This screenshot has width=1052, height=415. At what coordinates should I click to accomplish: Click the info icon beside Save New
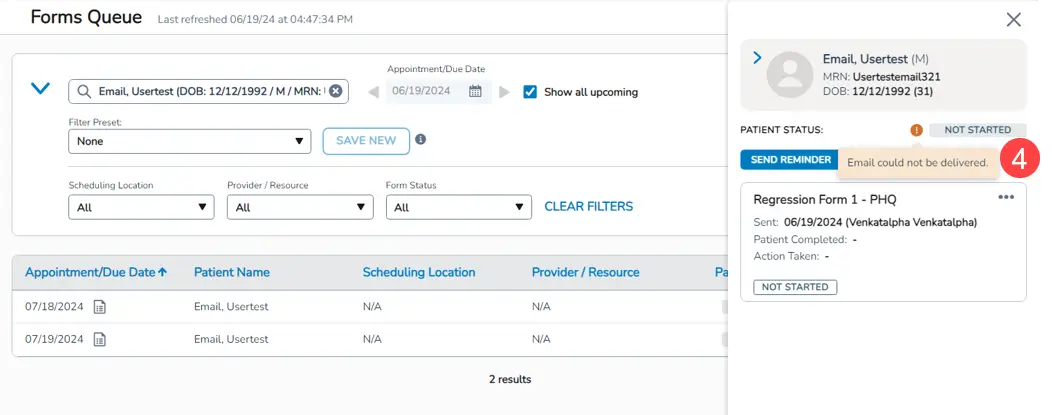coord(421,140)
